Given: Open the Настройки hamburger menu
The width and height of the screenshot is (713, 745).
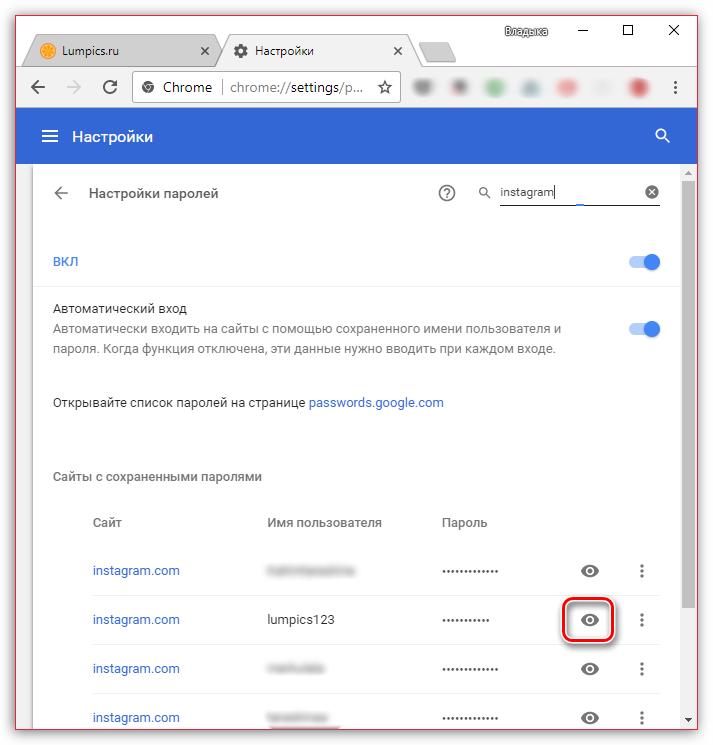Looking at the screenshot, I should click(50, 136).
